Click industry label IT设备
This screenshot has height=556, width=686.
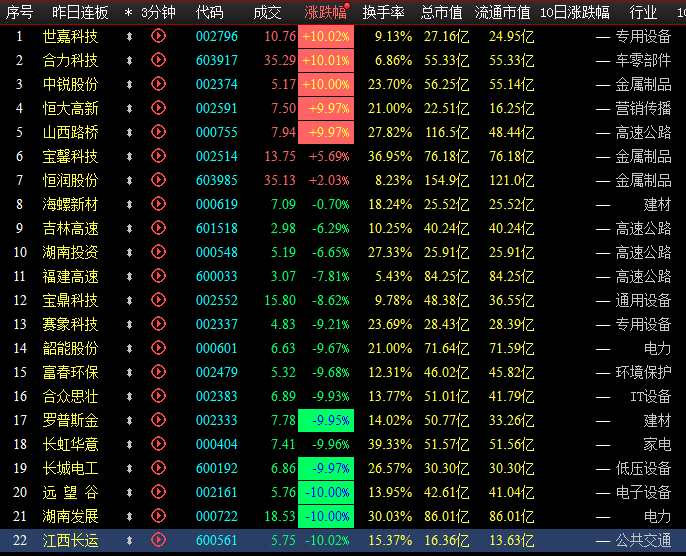point(651,396)
